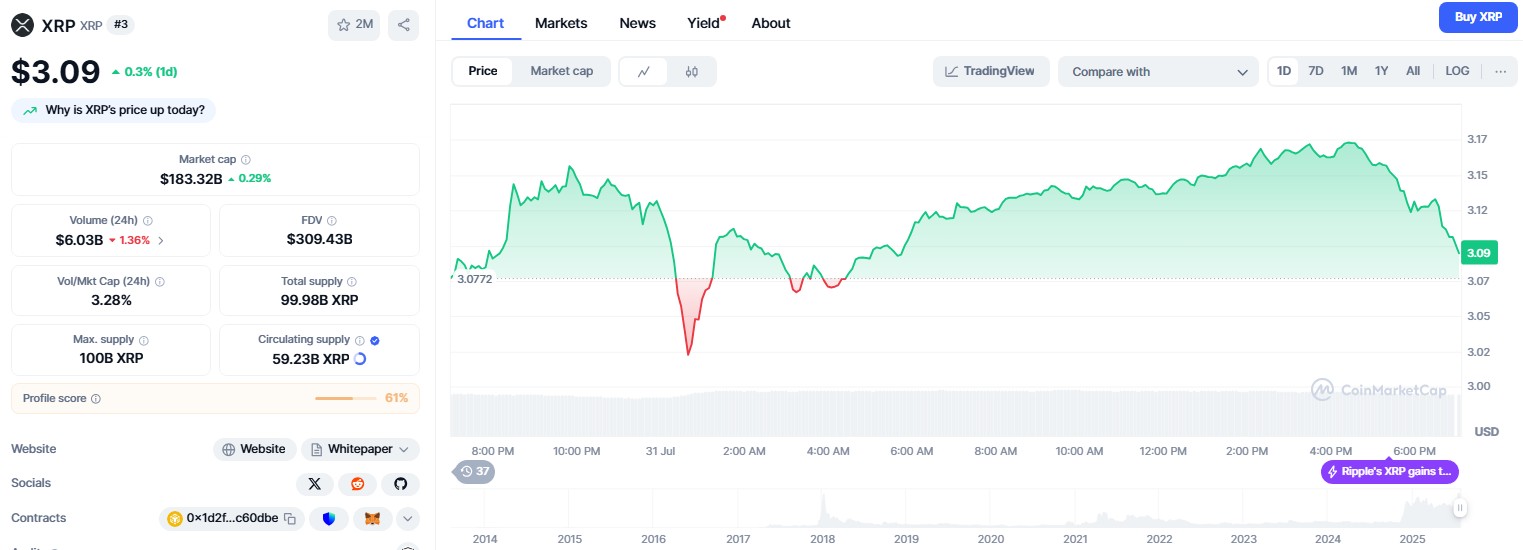Switch to line chart view
This screenshot has width=1523, height=550.
coord(644,71)
